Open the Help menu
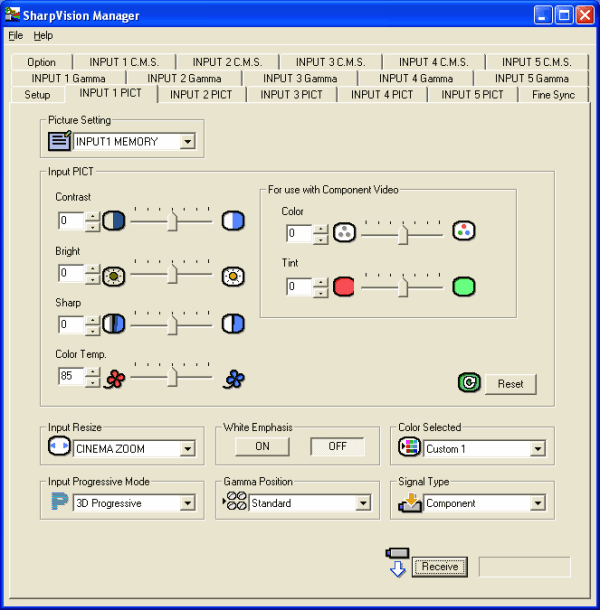The image size is (600, 610). click(43, 35)
